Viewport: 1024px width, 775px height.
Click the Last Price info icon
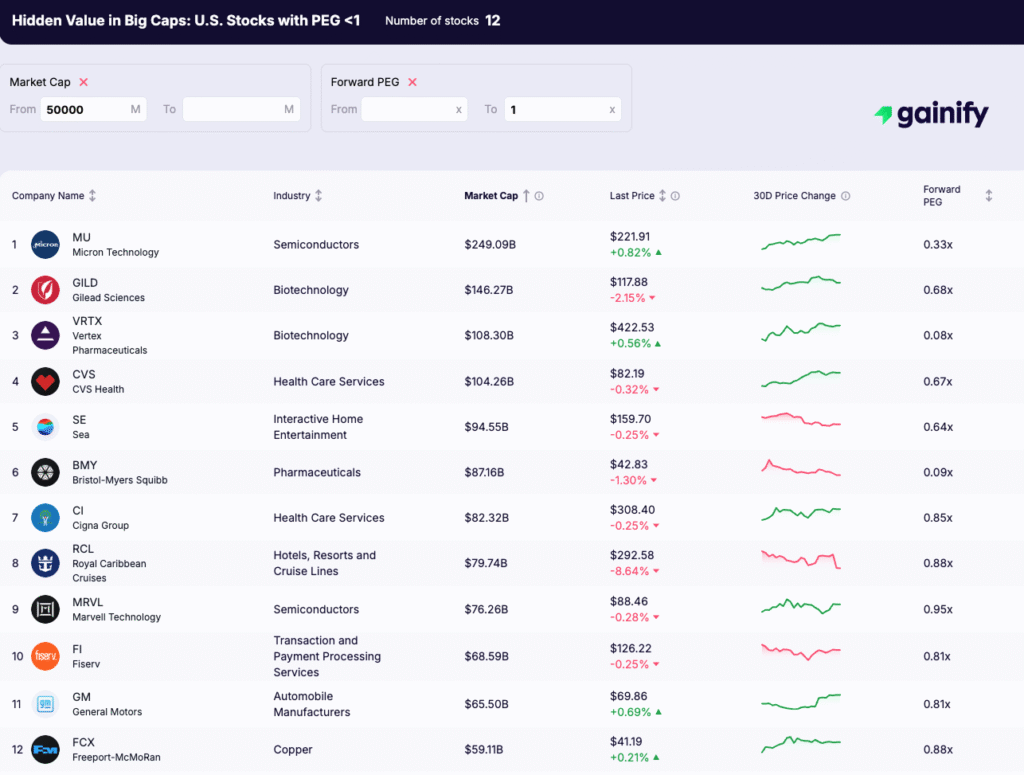coord(675,196)
